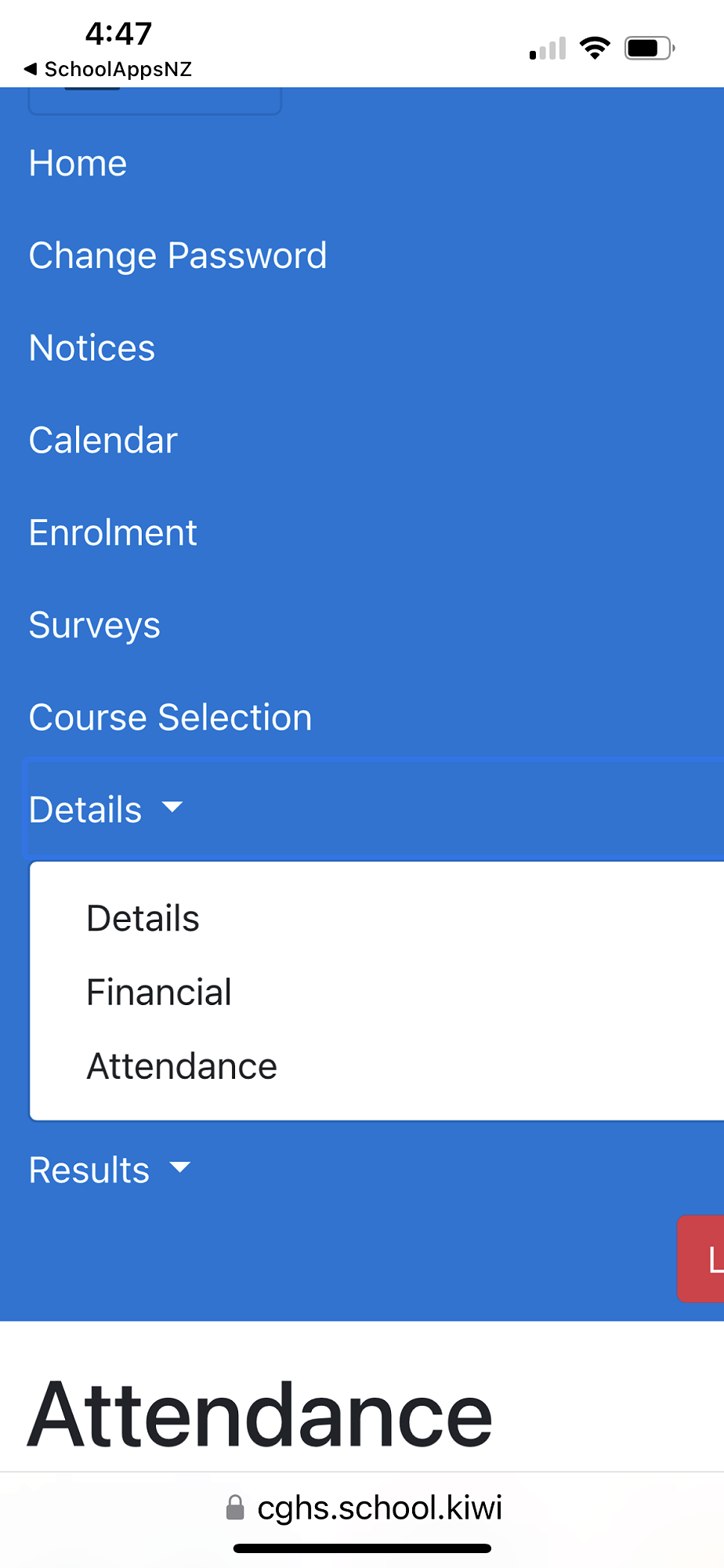Tap the back arrow to SchoolAppsNZ
This screenshot has width=724, height=1568.
(31, 69)
